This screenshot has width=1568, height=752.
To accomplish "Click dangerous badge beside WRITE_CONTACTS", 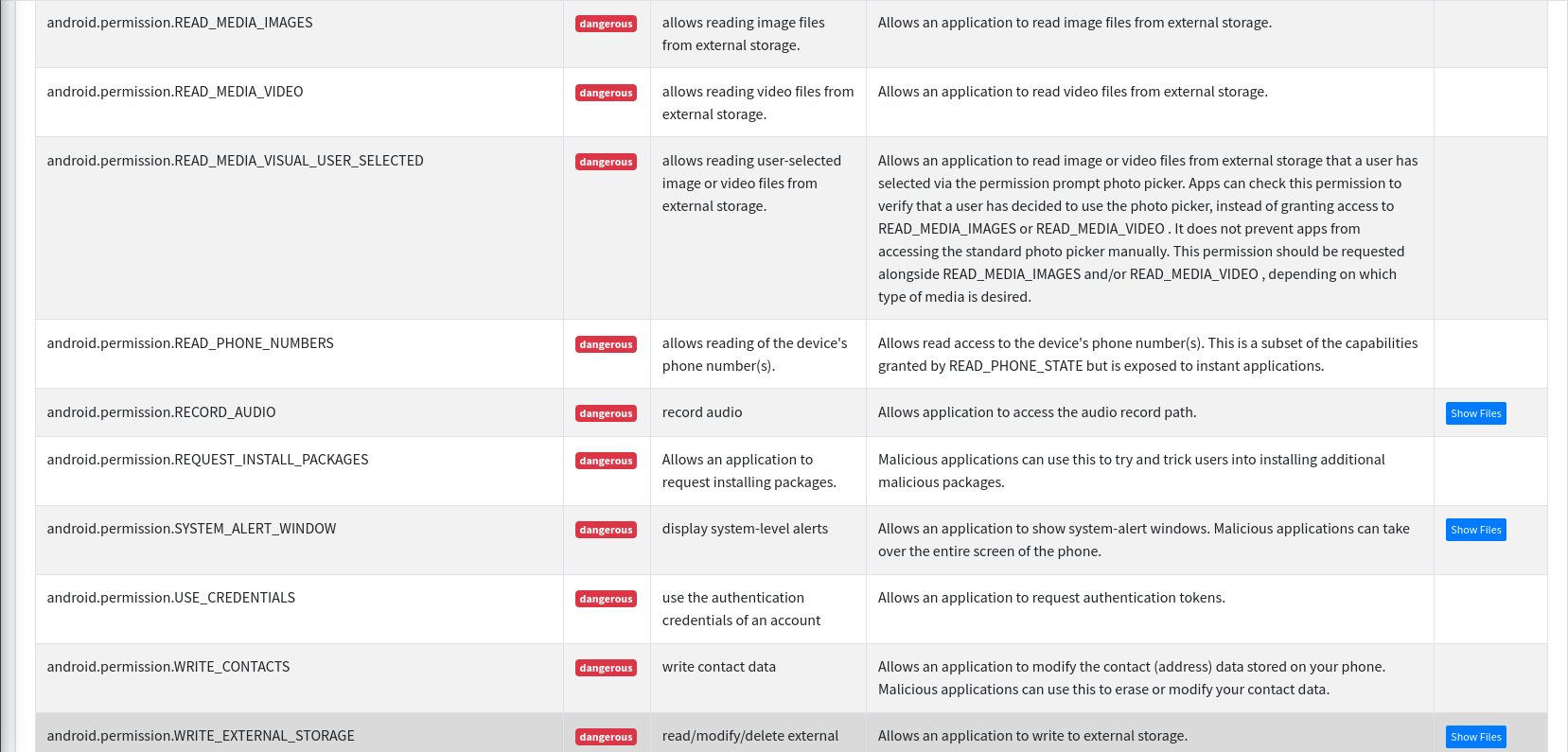I will pos(606,668).
